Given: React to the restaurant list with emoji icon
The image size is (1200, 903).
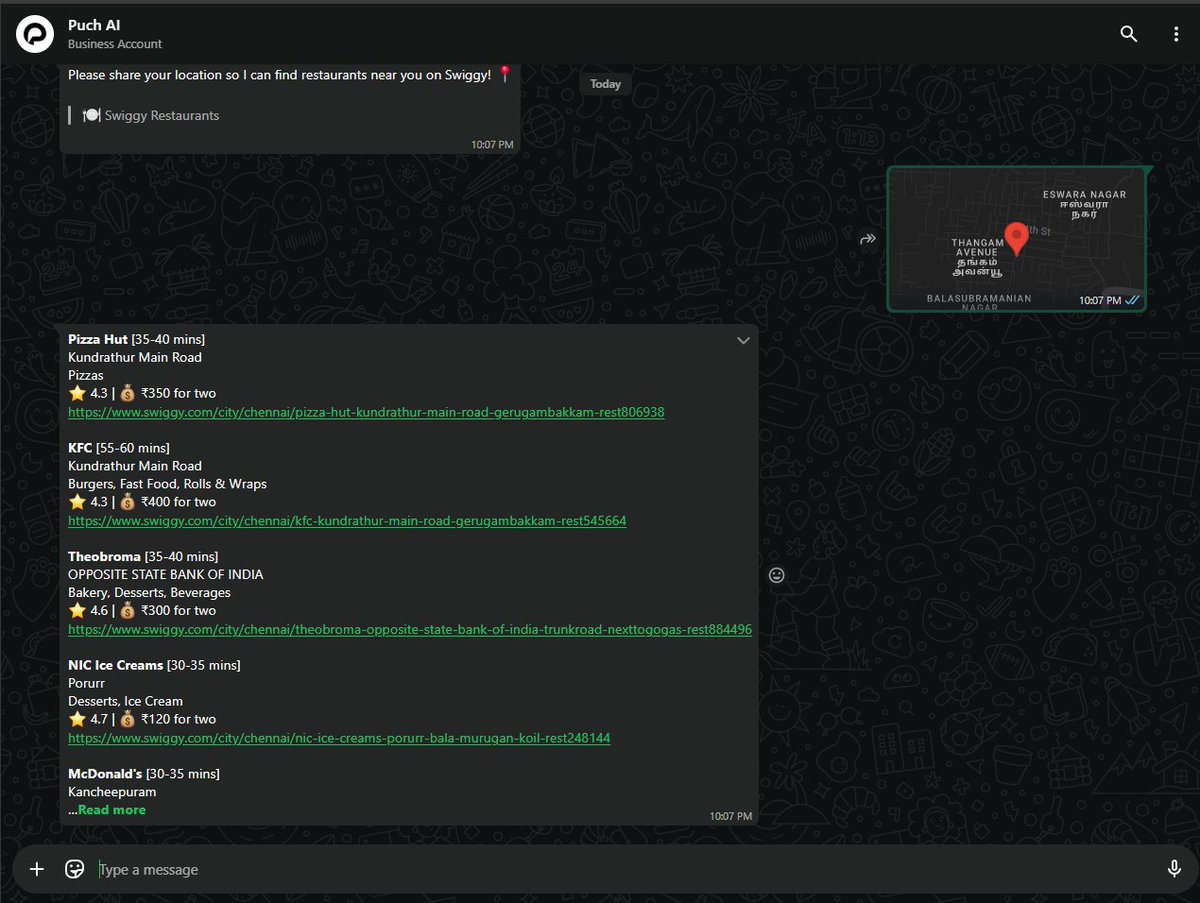Looking at the screenshot, I should [777, 575].
